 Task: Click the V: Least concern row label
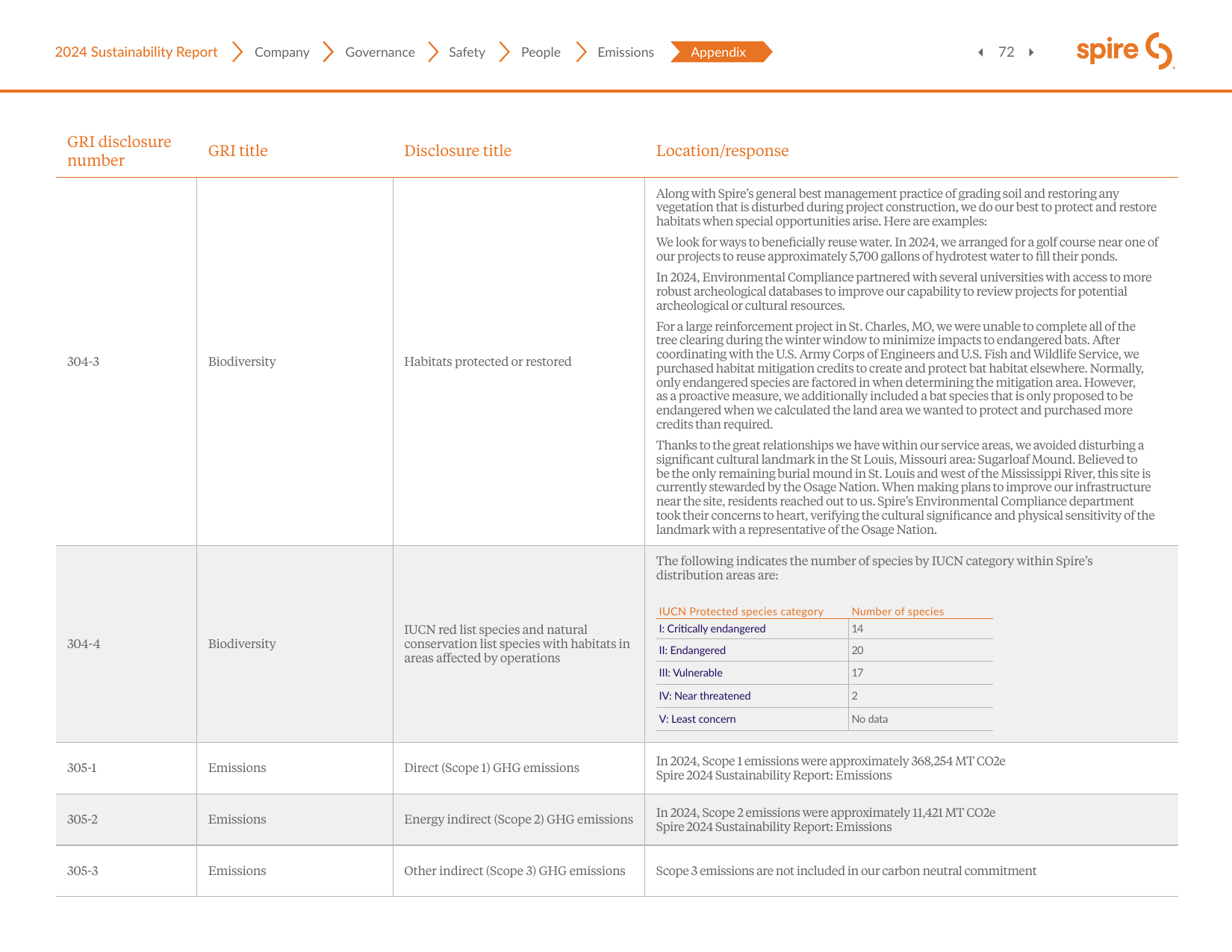697,719
